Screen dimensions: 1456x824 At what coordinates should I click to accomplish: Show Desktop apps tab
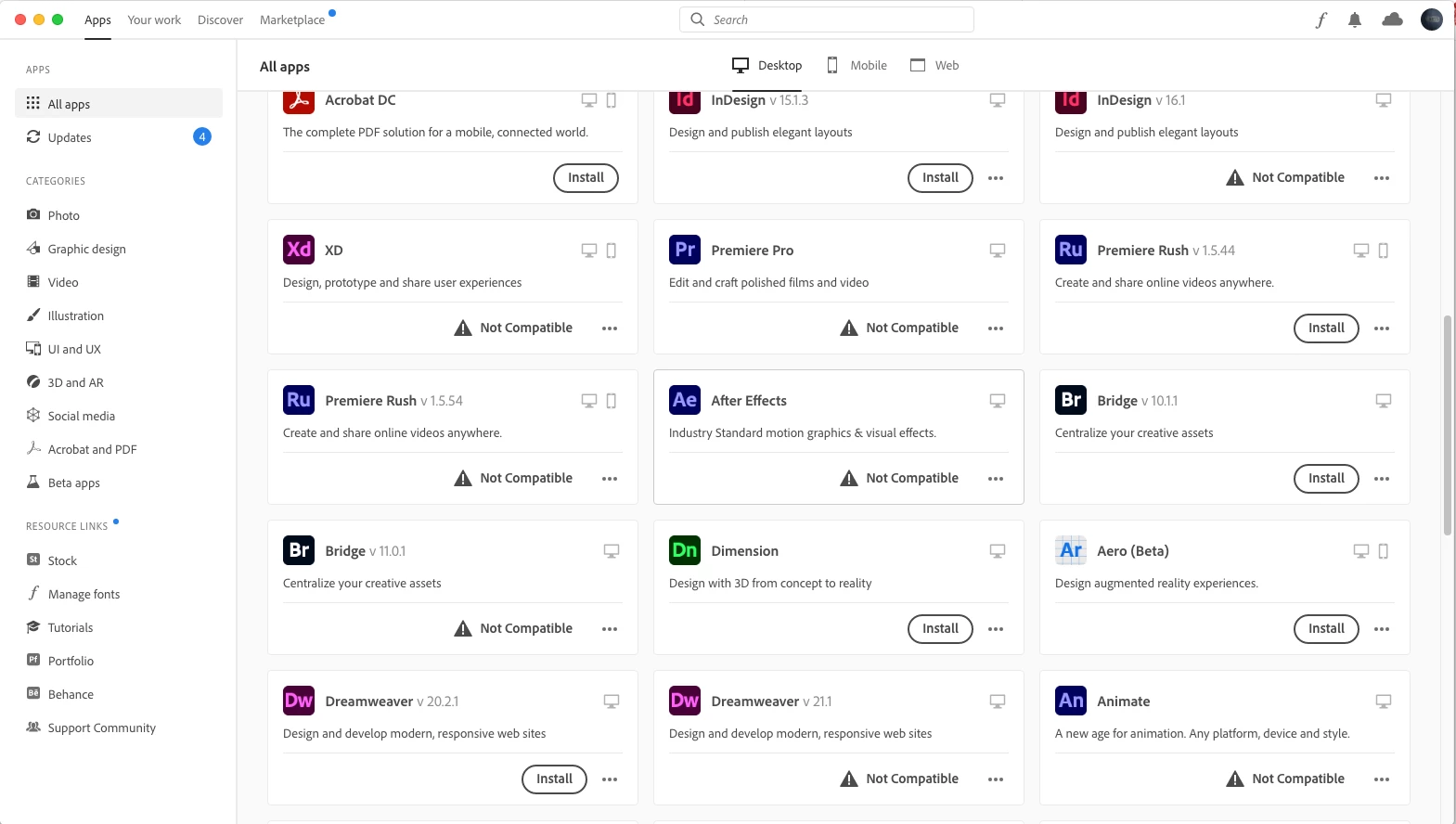click(x=767, y=65)
